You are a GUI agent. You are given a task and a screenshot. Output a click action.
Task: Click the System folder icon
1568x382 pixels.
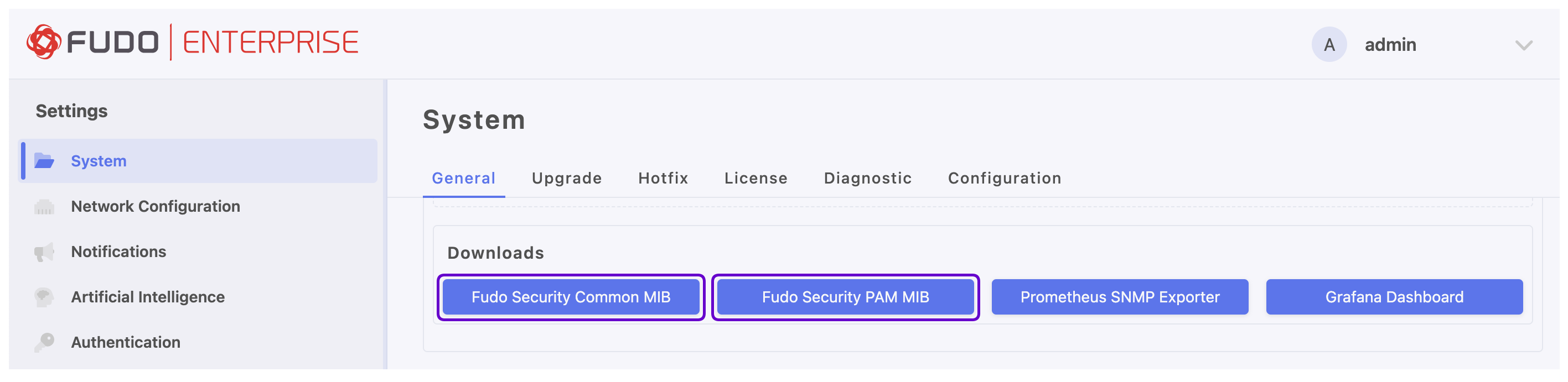coord(44,161)
